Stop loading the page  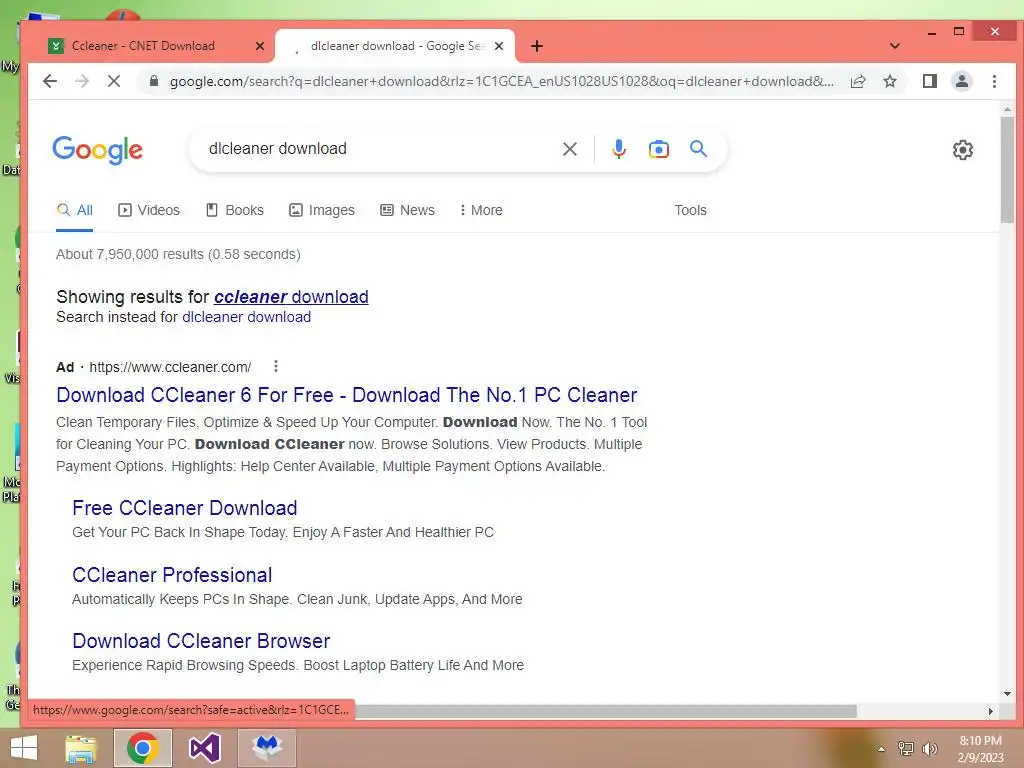coord(114,81)
